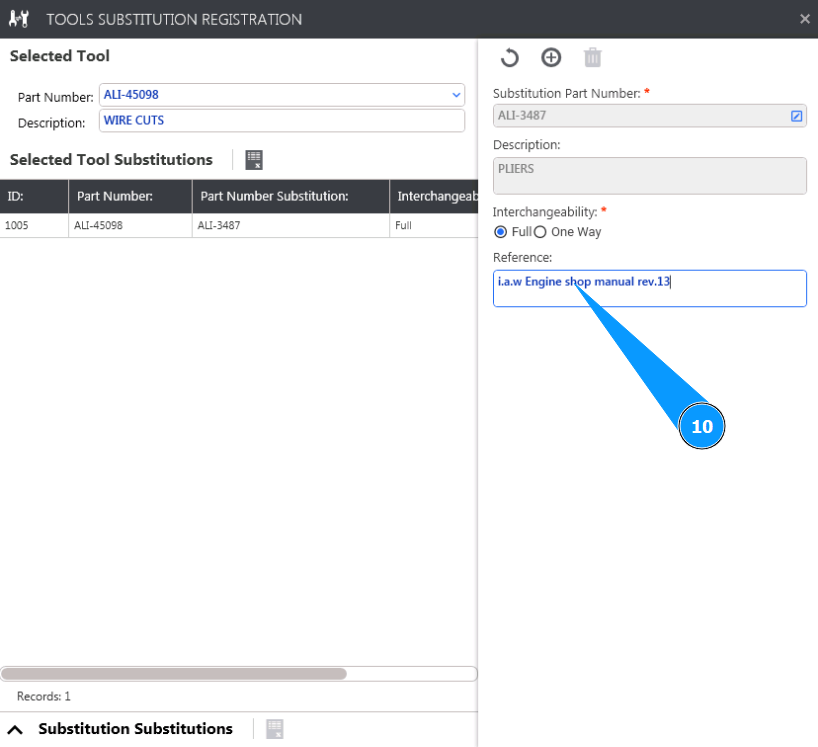Click the PLIERS description text box

click(x=649, y=176)
